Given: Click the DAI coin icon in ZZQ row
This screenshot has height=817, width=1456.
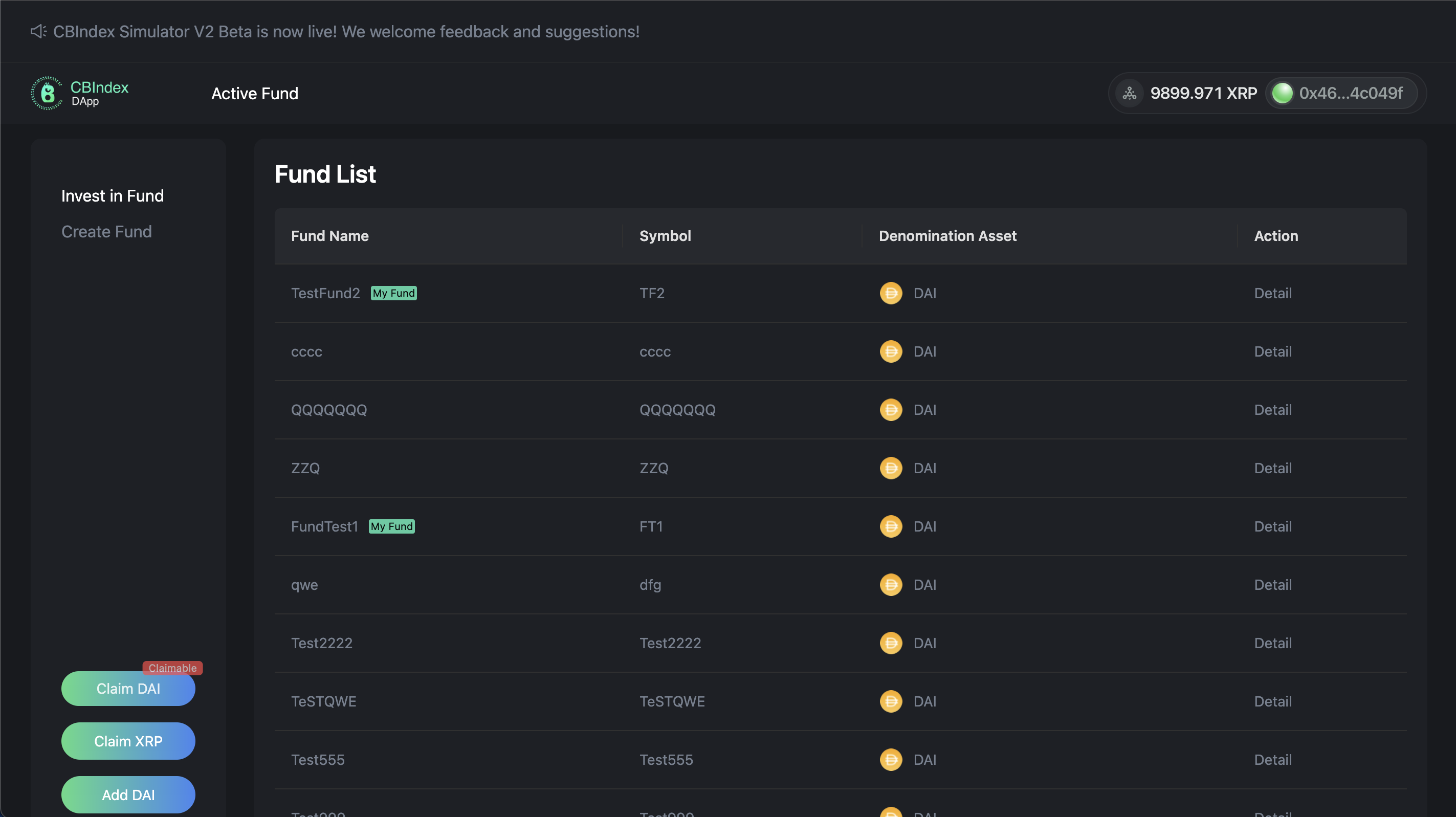Looking at the screenshot, I should pyautogui.click(x=890, y=468).
